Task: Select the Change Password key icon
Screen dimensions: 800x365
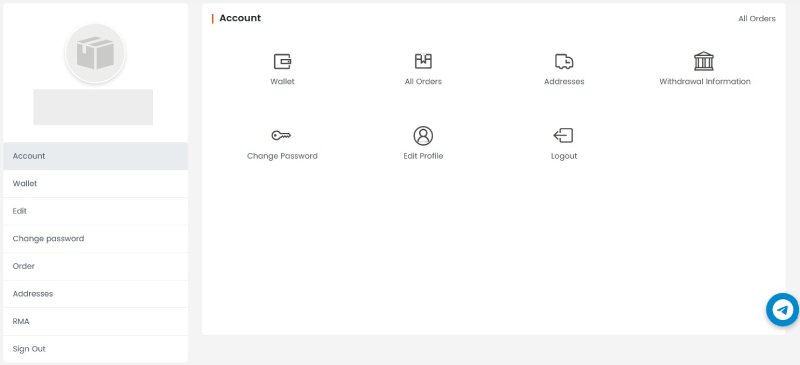Action: (281, 135)
